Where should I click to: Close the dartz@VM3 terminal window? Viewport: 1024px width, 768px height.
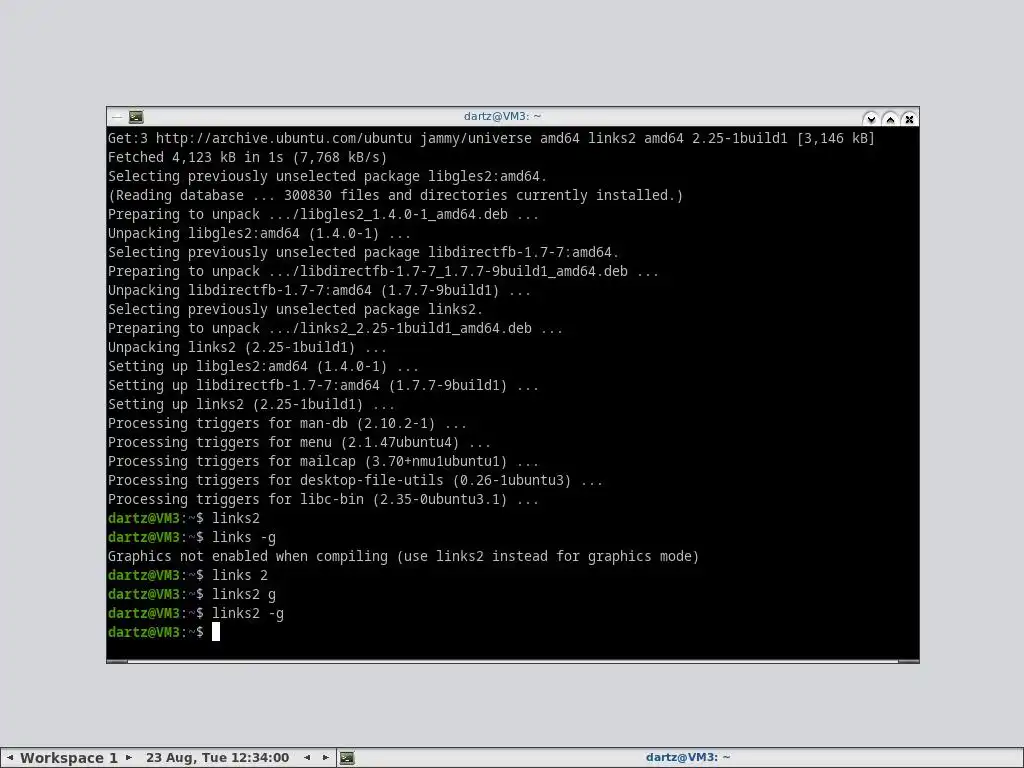(x=909, y=118)
